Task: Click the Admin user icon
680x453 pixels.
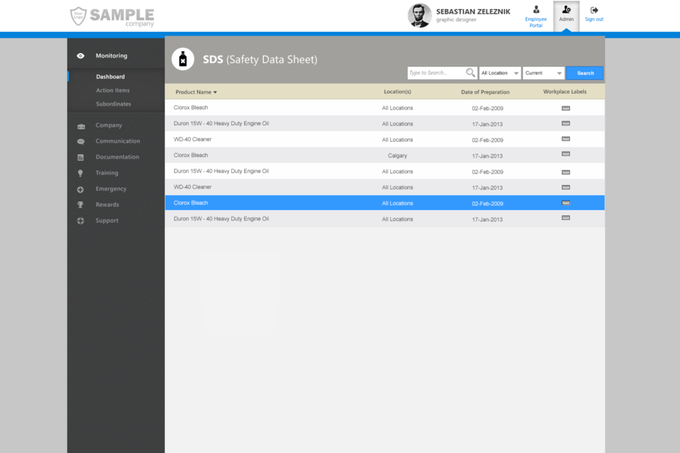Action: pos(566,9)
